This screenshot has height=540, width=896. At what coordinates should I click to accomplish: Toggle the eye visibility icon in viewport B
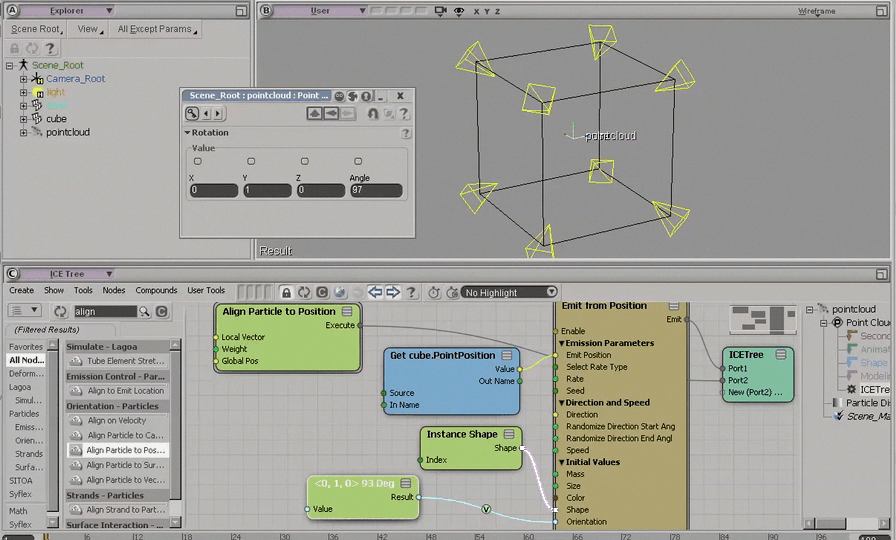(459, 11)
